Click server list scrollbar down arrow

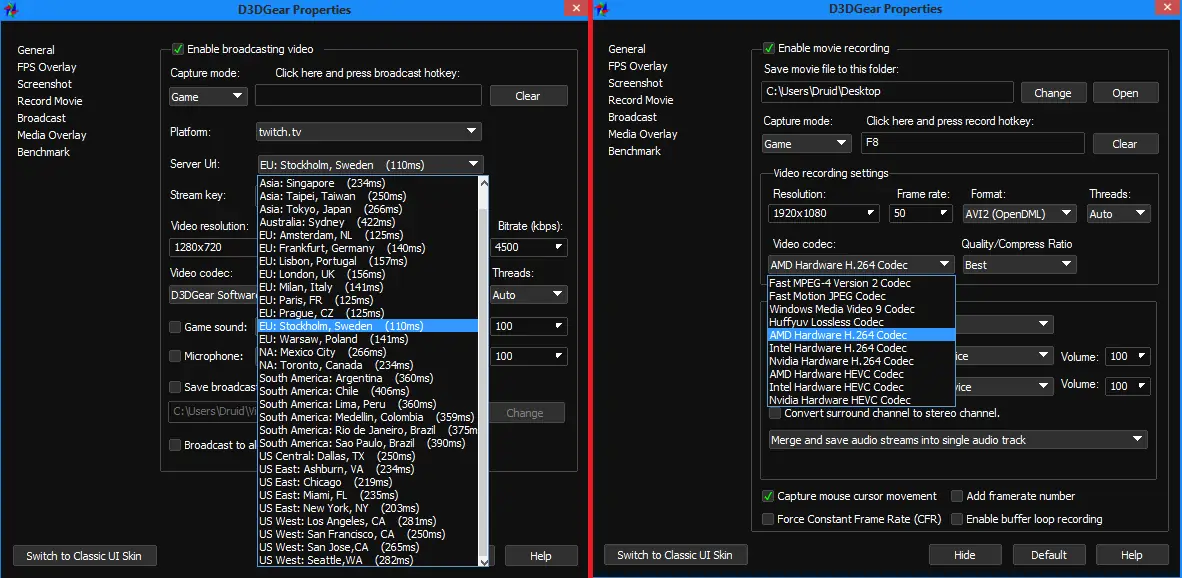483,560
